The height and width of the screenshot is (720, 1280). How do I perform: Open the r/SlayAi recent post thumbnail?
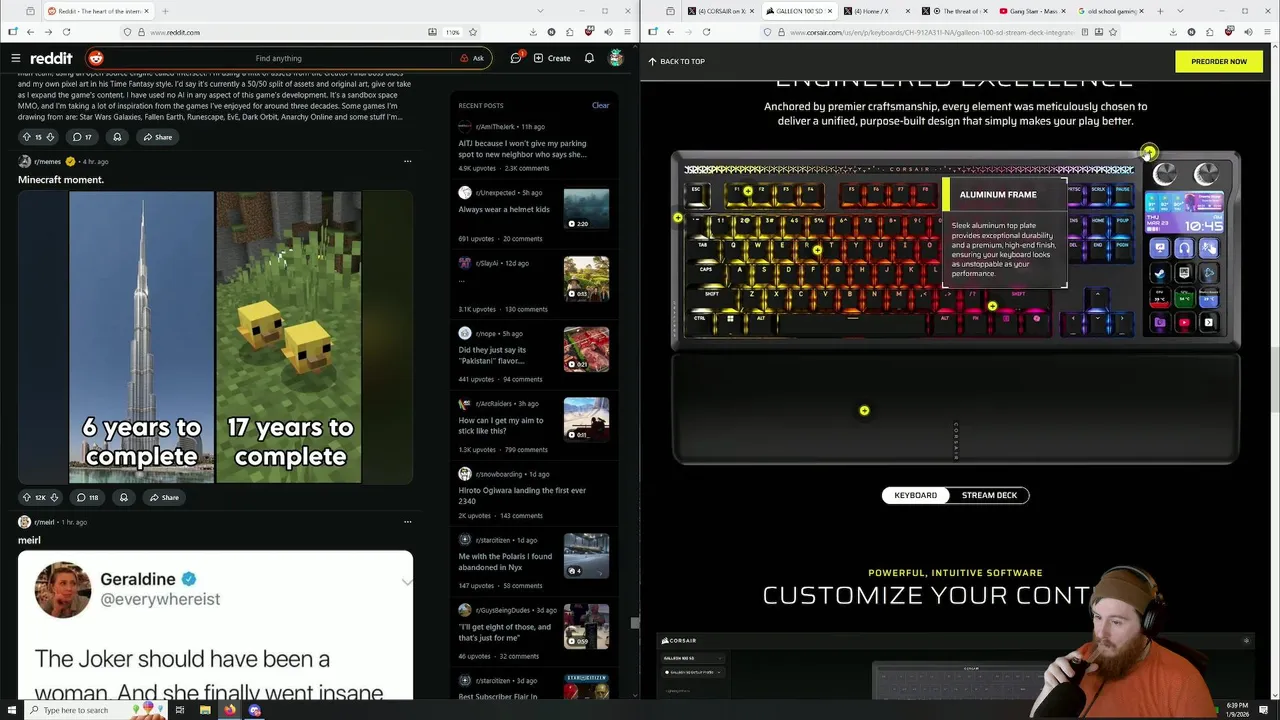click(586, 279)
